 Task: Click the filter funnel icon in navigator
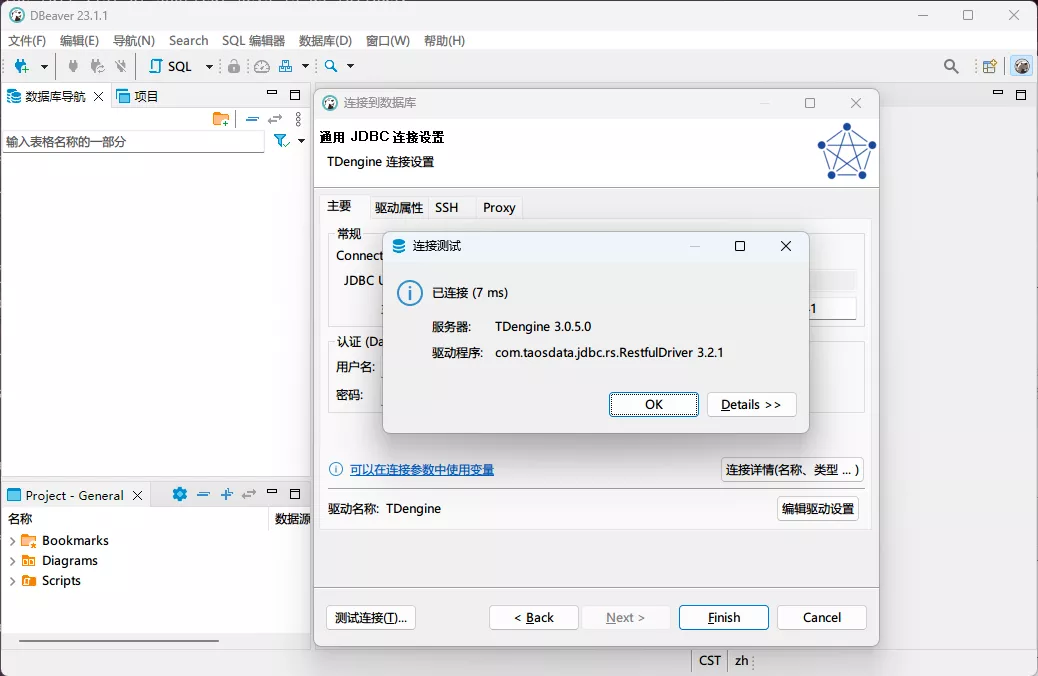coord(282,141)
